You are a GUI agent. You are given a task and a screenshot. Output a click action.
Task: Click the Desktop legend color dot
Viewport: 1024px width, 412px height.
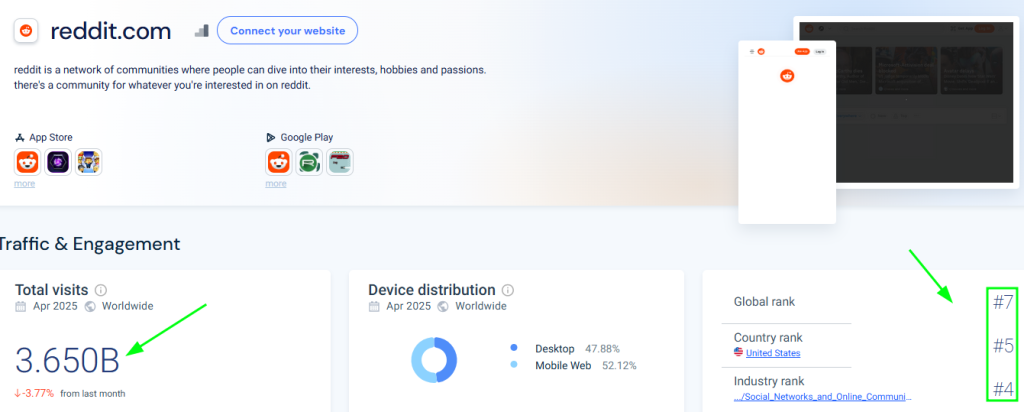(x=514, y=348)
